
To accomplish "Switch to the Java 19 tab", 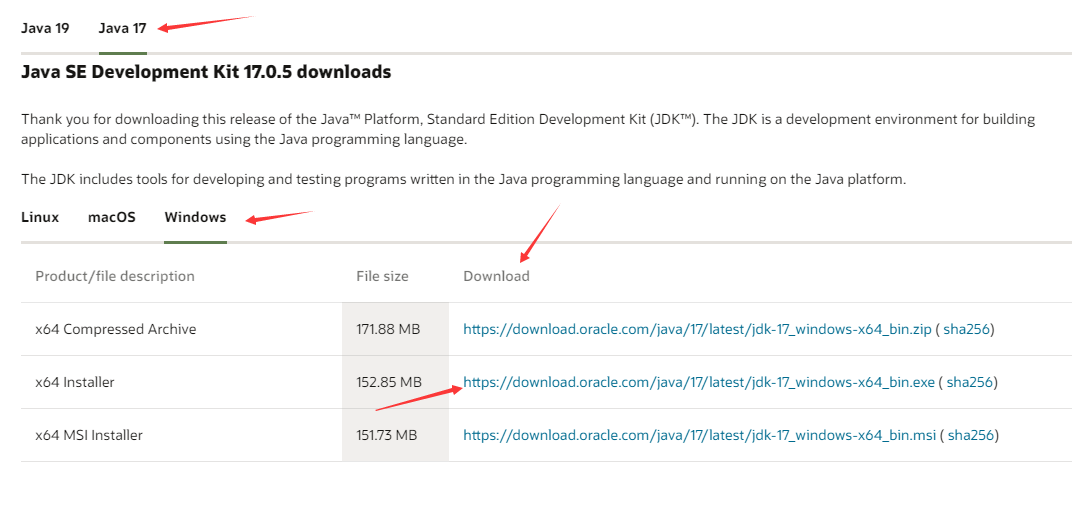I will 45,28.
